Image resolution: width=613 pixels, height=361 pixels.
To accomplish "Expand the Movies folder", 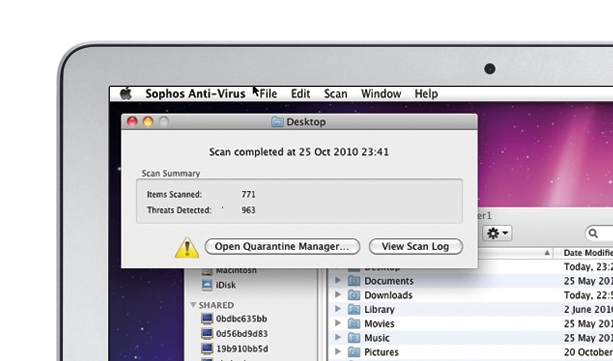I will (x=337, y=323).
